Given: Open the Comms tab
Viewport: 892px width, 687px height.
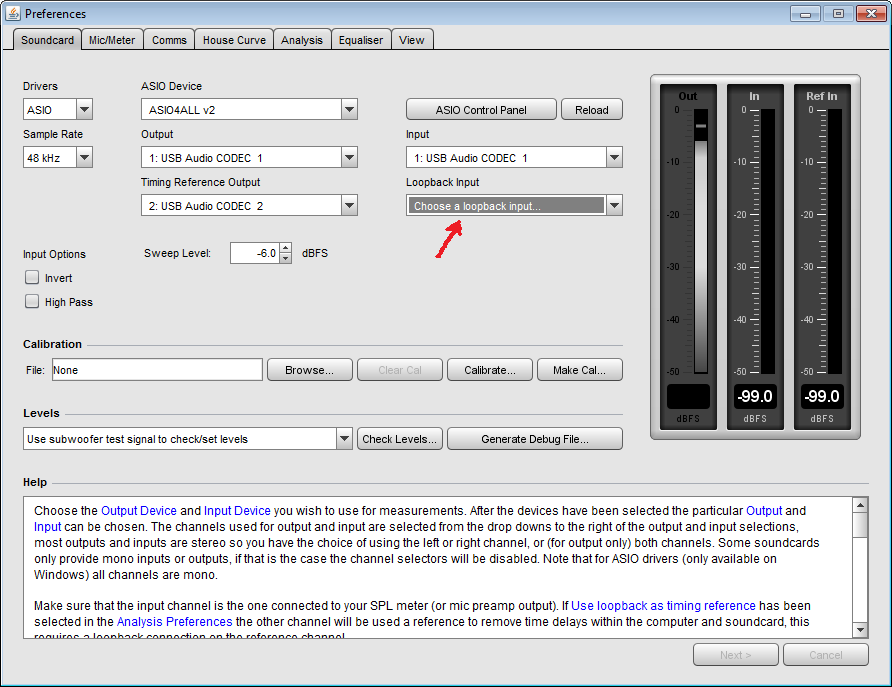Looking at the screenshot, I should (x=169, y=40).
